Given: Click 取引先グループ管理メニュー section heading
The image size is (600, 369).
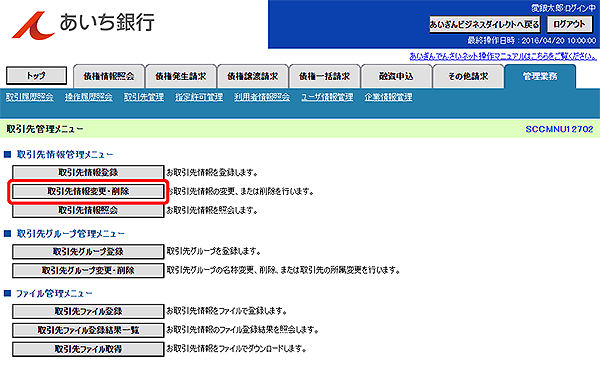Looking at the screenshot, I should point(70,233).
